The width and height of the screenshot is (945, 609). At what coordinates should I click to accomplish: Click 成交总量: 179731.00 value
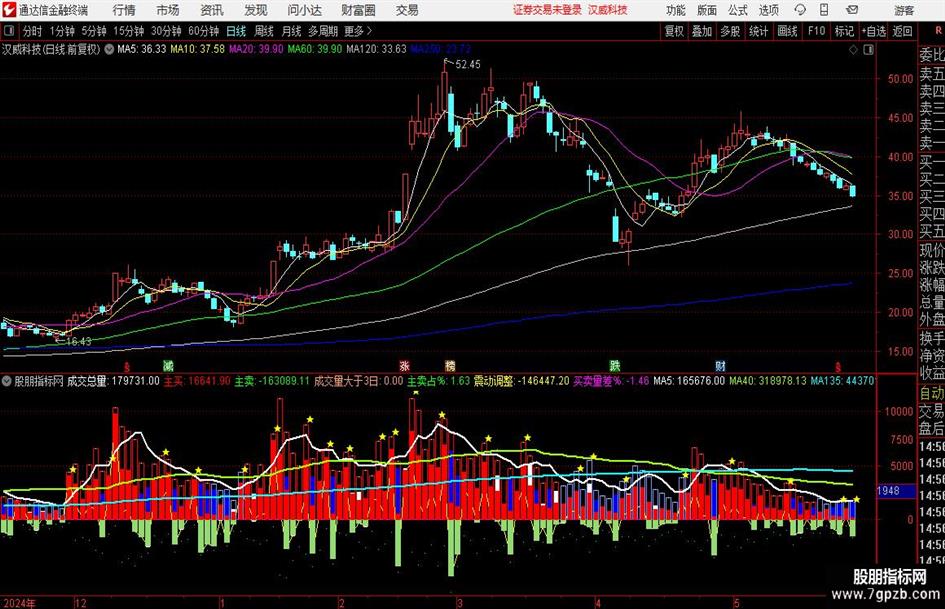pos(113,381)
